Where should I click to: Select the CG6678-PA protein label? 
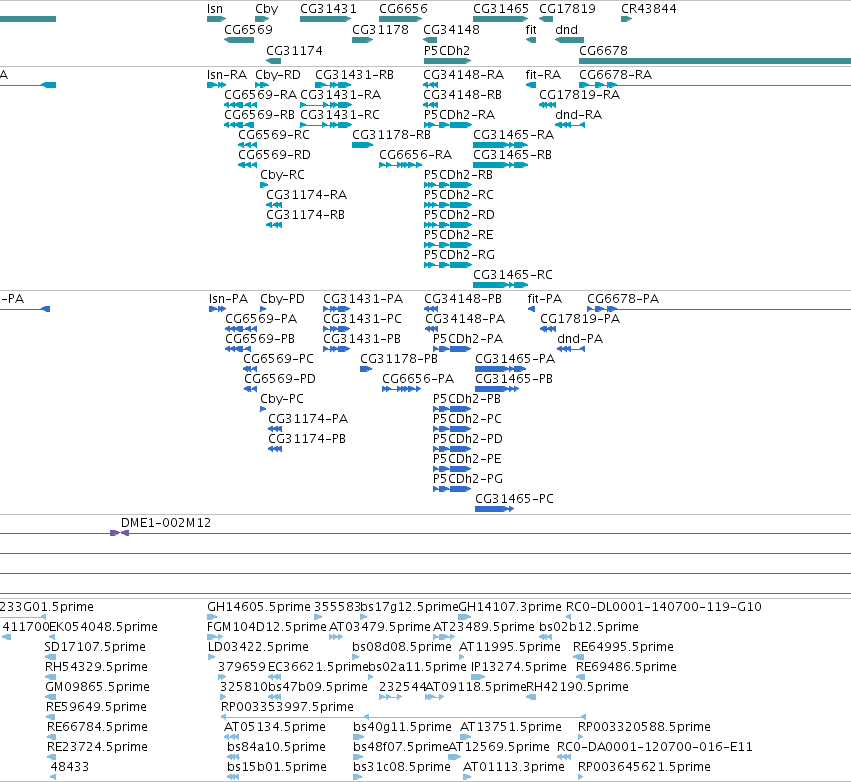tap(623, 298)
